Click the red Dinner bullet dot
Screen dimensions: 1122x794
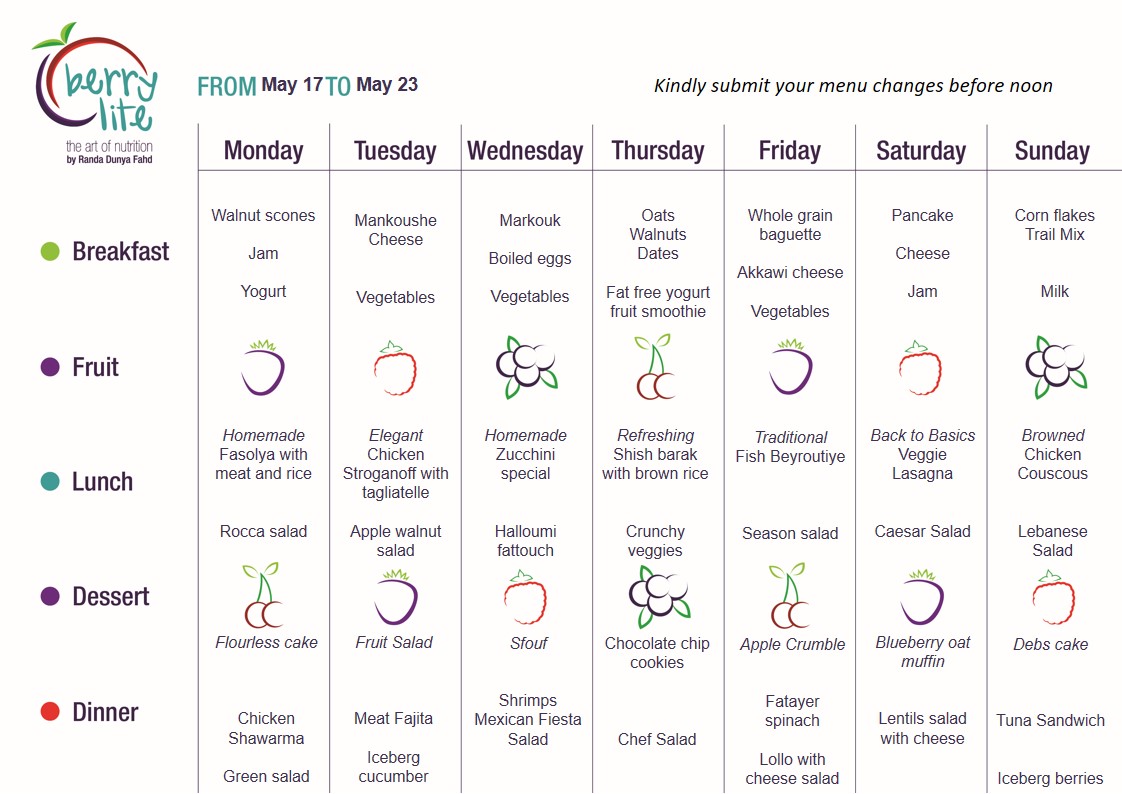click(x=50, y=712)
